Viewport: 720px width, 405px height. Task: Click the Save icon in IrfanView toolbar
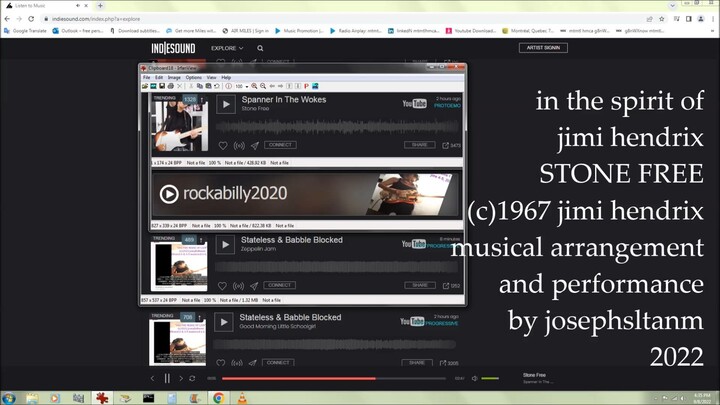[x=162, y=86]
